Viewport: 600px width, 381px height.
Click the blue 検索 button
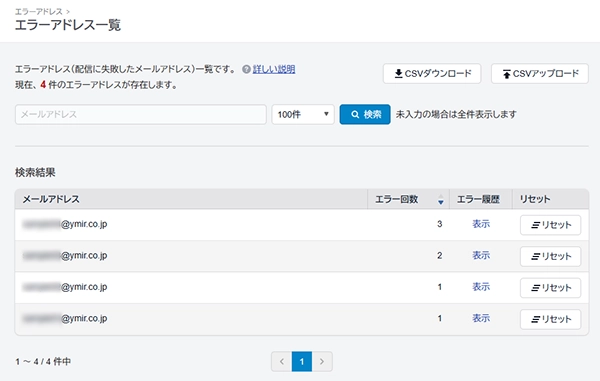click(365, 114)
